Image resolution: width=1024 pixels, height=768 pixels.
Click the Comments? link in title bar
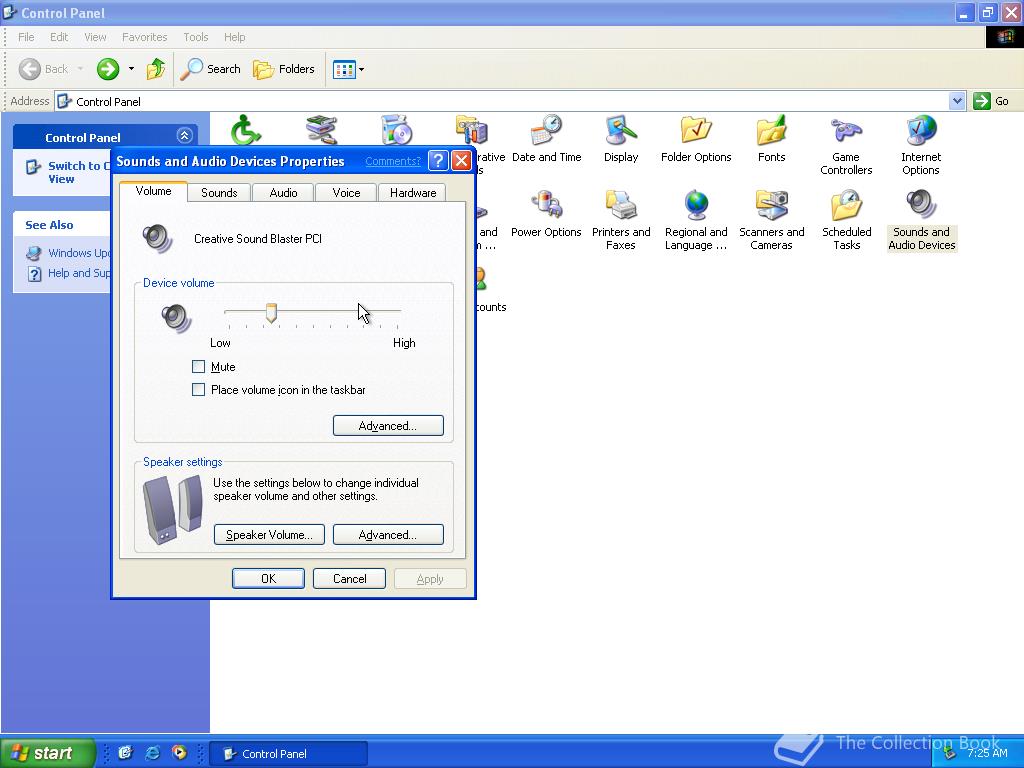(x=392, y=161)
